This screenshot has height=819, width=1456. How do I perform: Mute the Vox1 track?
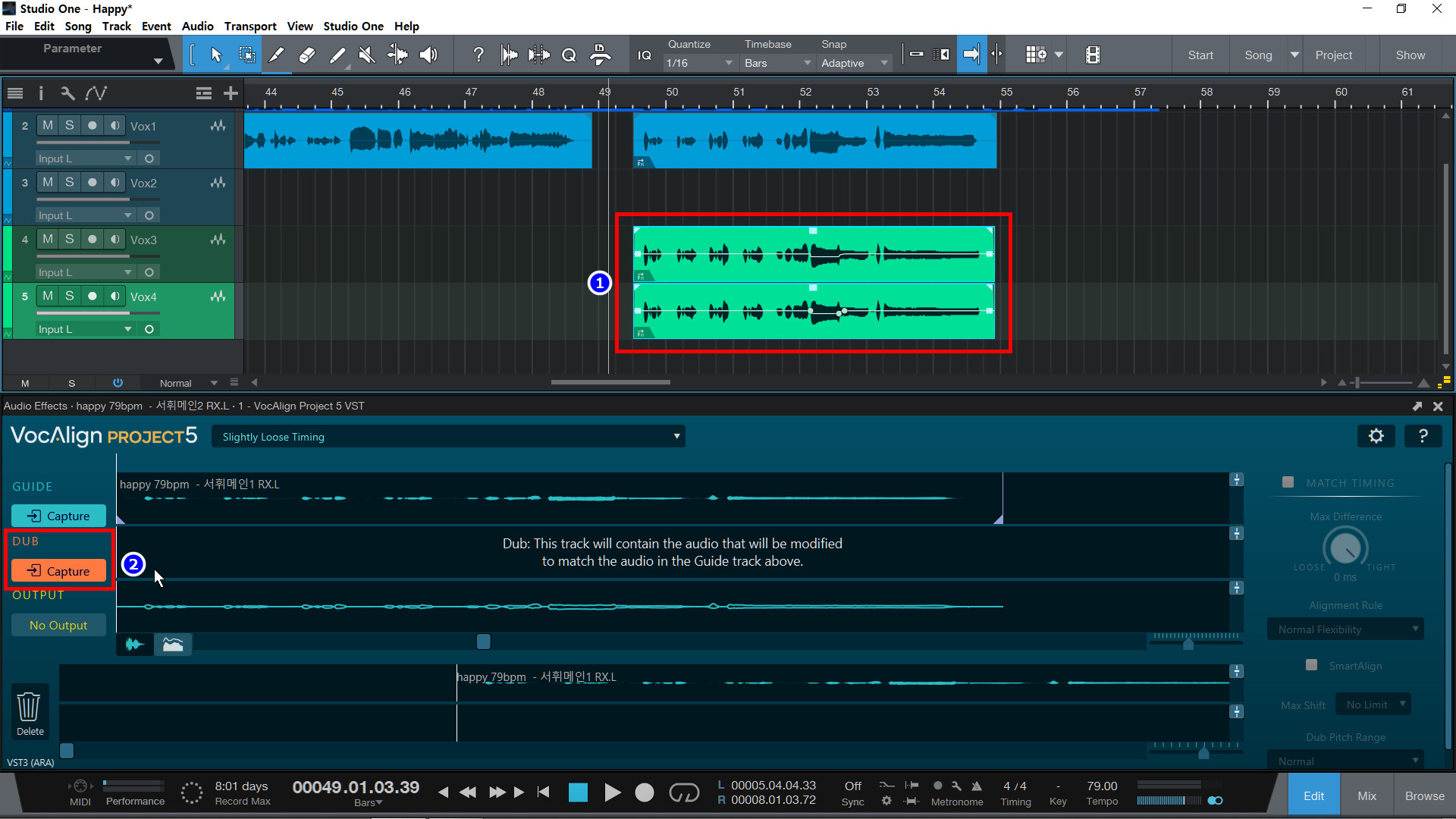(x=48, y=125)
